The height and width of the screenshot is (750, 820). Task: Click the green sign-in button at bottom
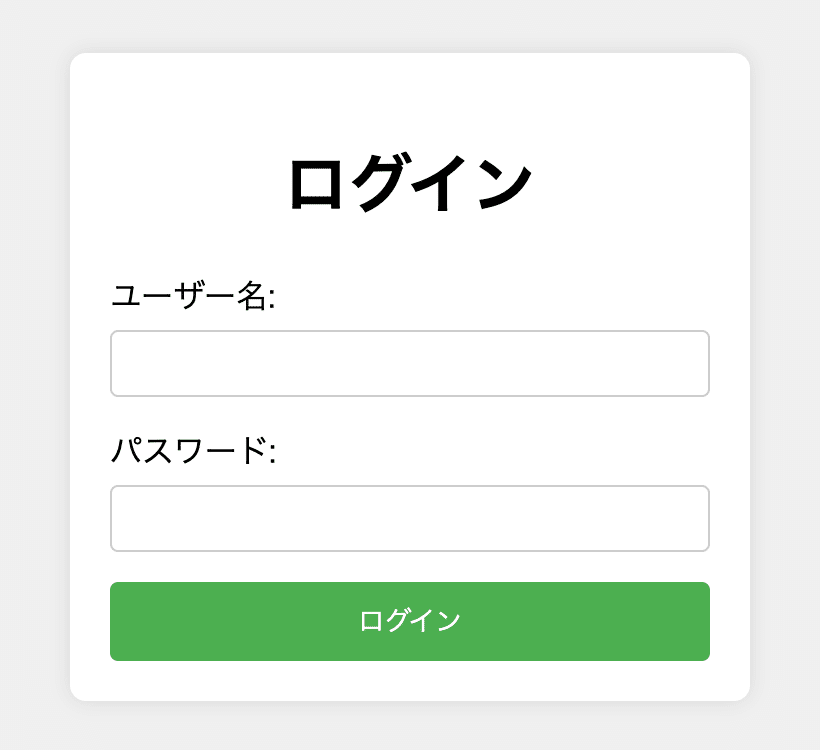(409, 621)
